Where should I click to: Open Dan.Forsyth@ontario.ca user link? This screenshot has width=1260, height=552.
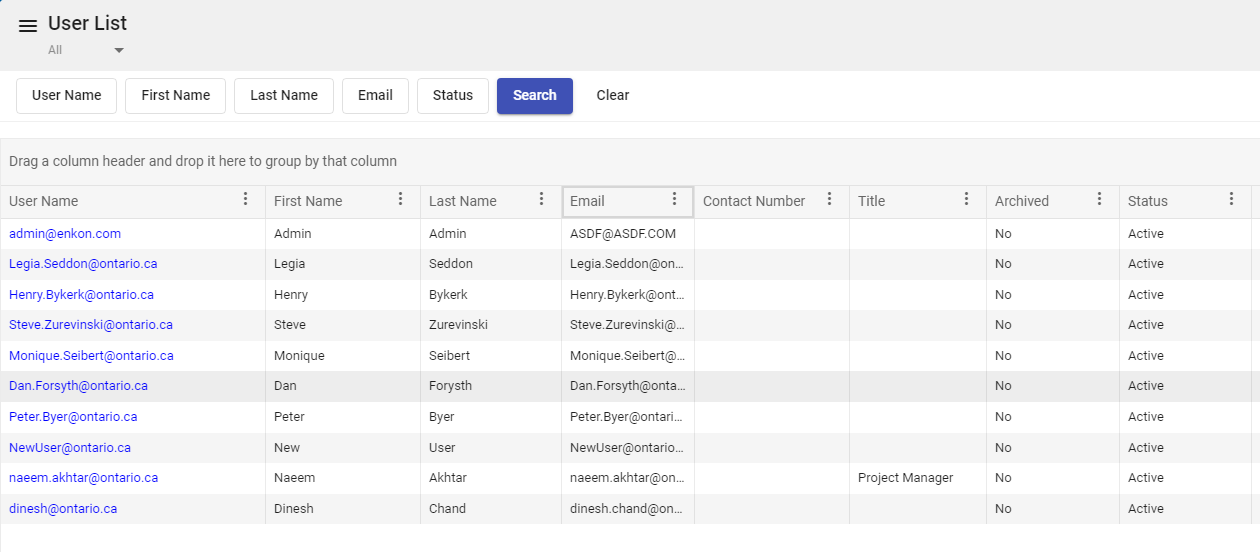pos(78,386)
